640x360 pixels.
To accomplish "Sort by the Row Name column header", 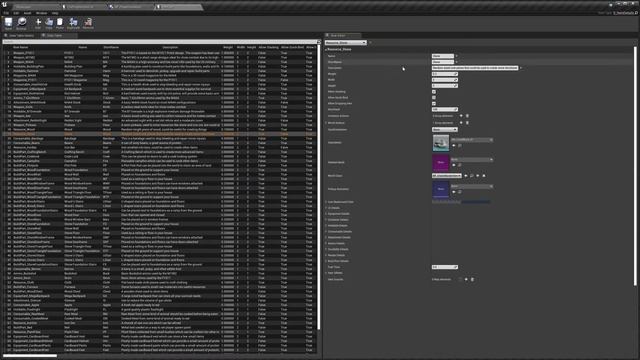I will coord(21,47).
